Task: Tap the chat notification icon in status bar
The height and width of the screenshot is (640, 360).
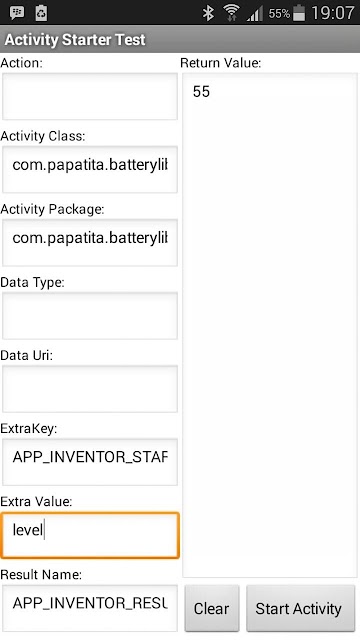Action: coord(17,13)
